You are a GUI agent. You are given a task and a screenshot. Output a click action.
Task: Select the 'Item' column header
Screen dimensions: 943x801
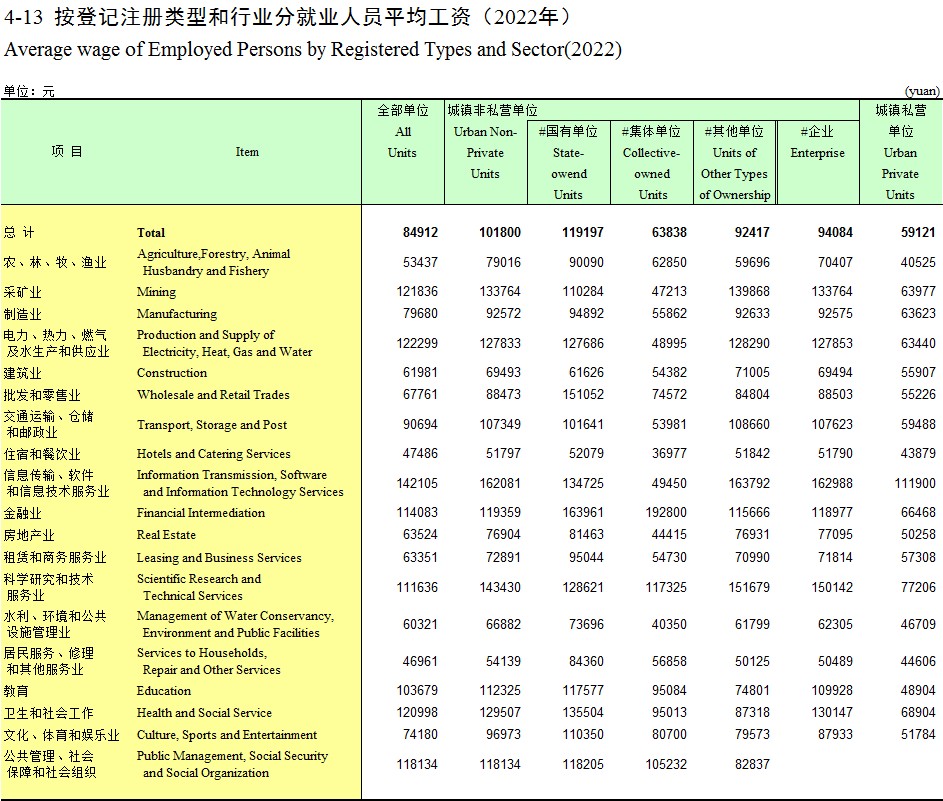coord(247,152)
